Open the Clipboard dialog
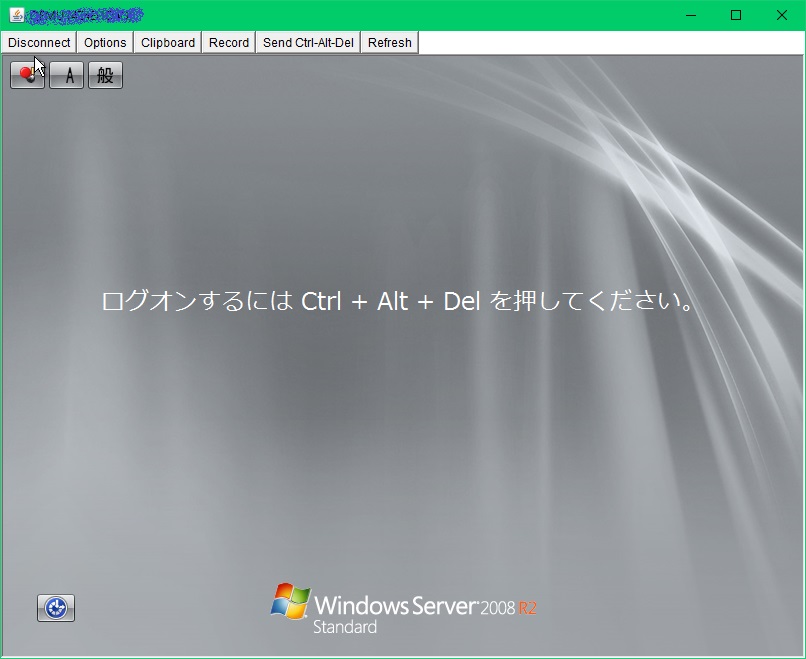Viewport: 806px width, 659px height. click(168, 43)
